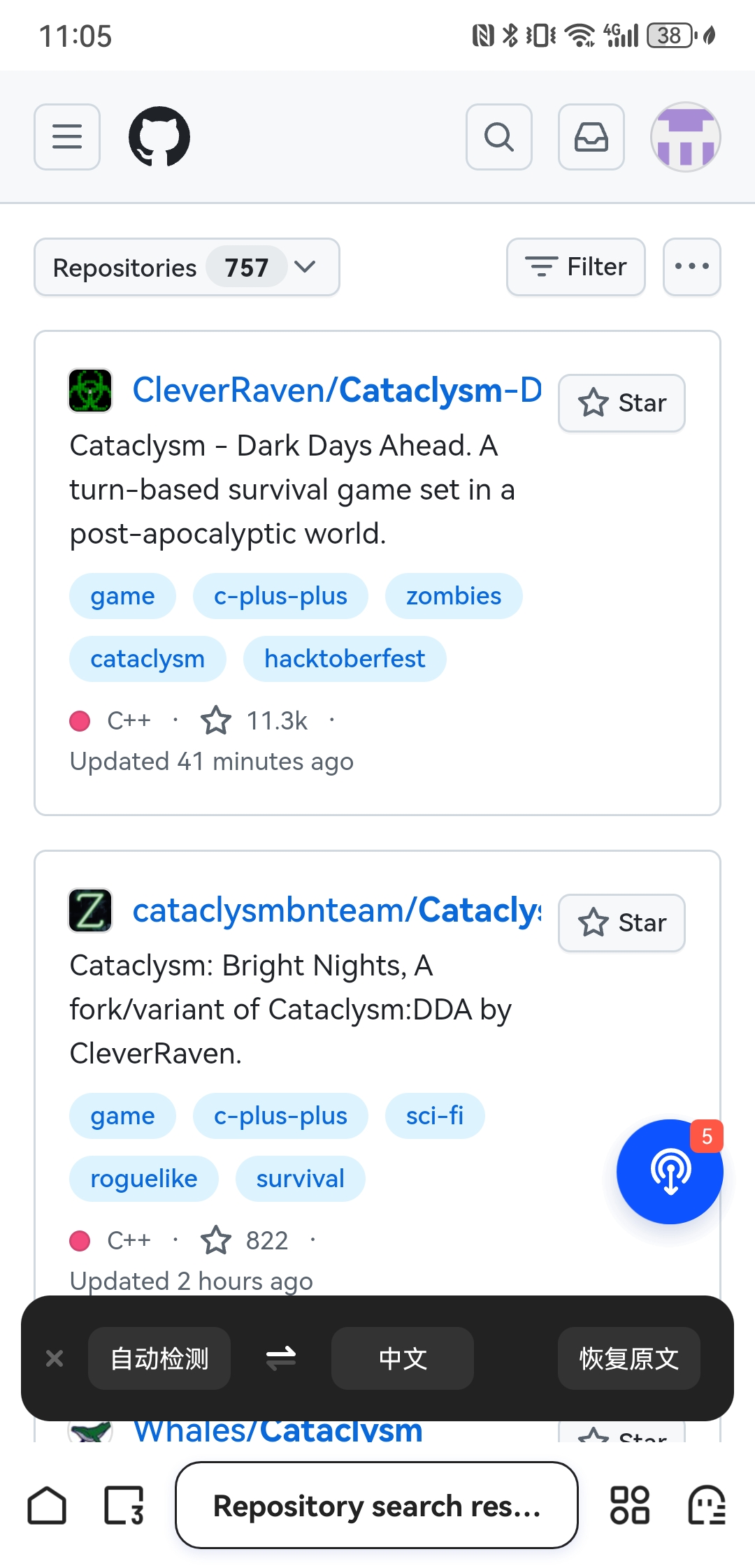Image resolution: width=755 pixels, height=1568 pixels.
Task: Tap the blue floating download button
Action: [670, 1172]
